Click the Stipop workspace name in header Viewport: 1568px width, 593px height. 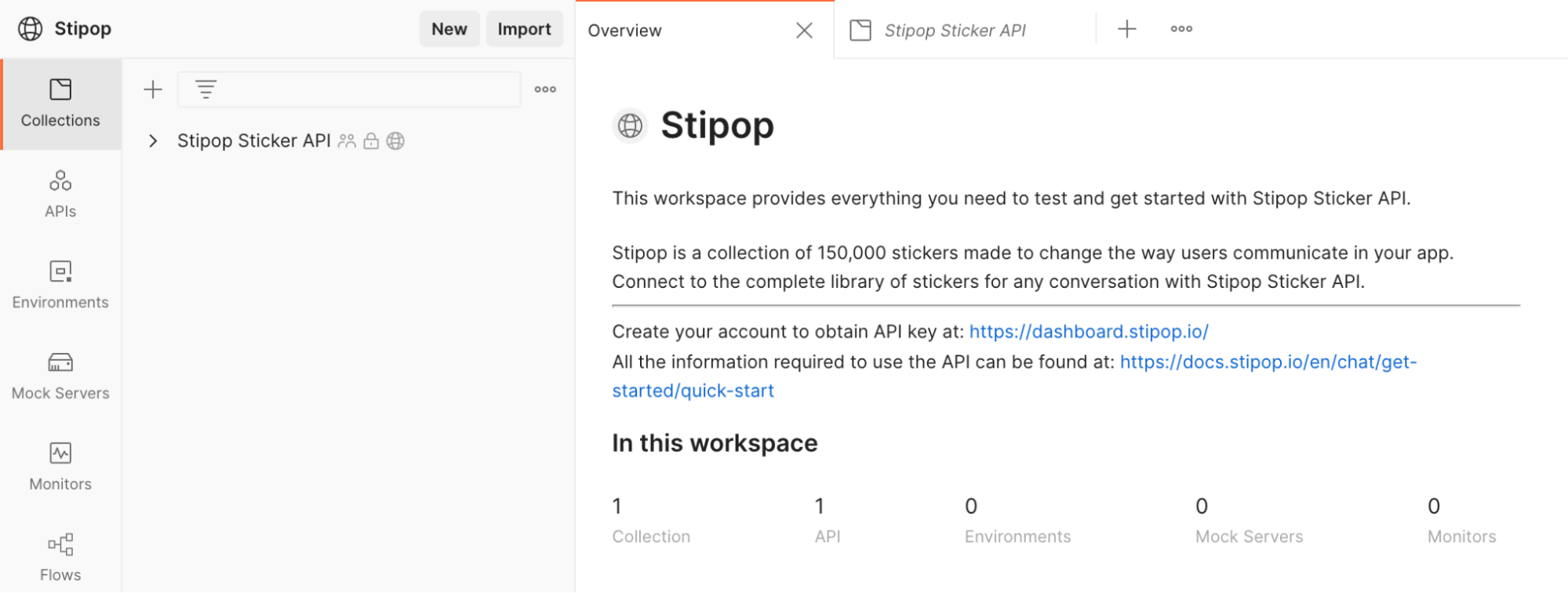(82, 29)
